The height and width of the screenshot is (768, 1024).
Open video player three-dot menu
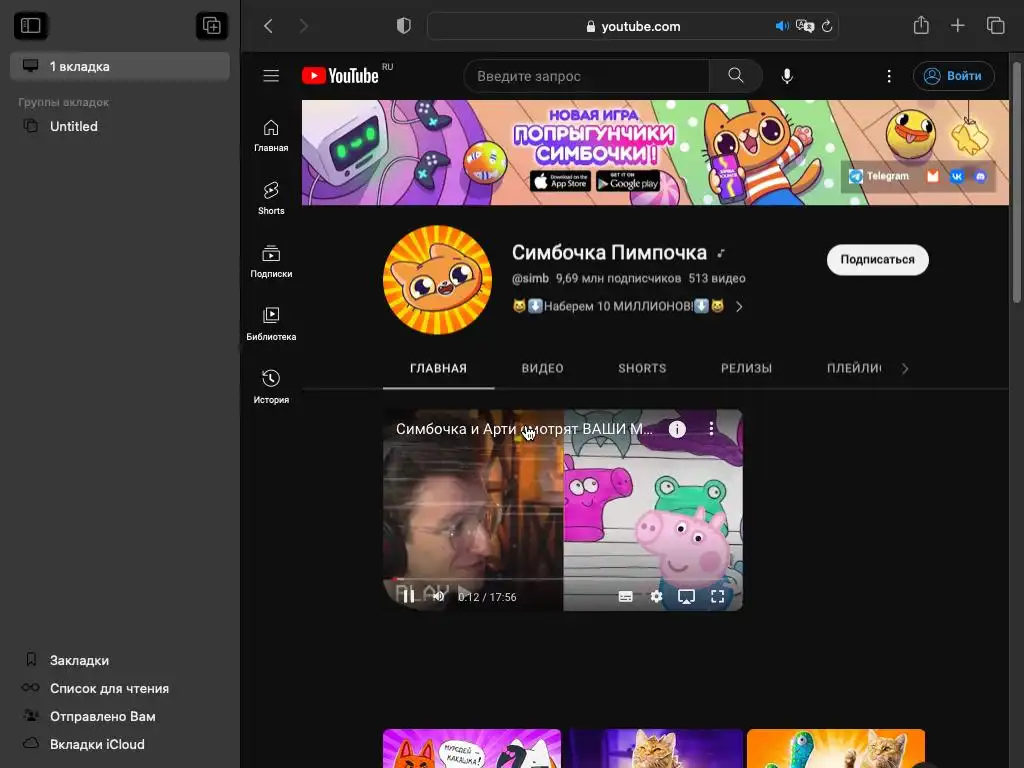711,429
